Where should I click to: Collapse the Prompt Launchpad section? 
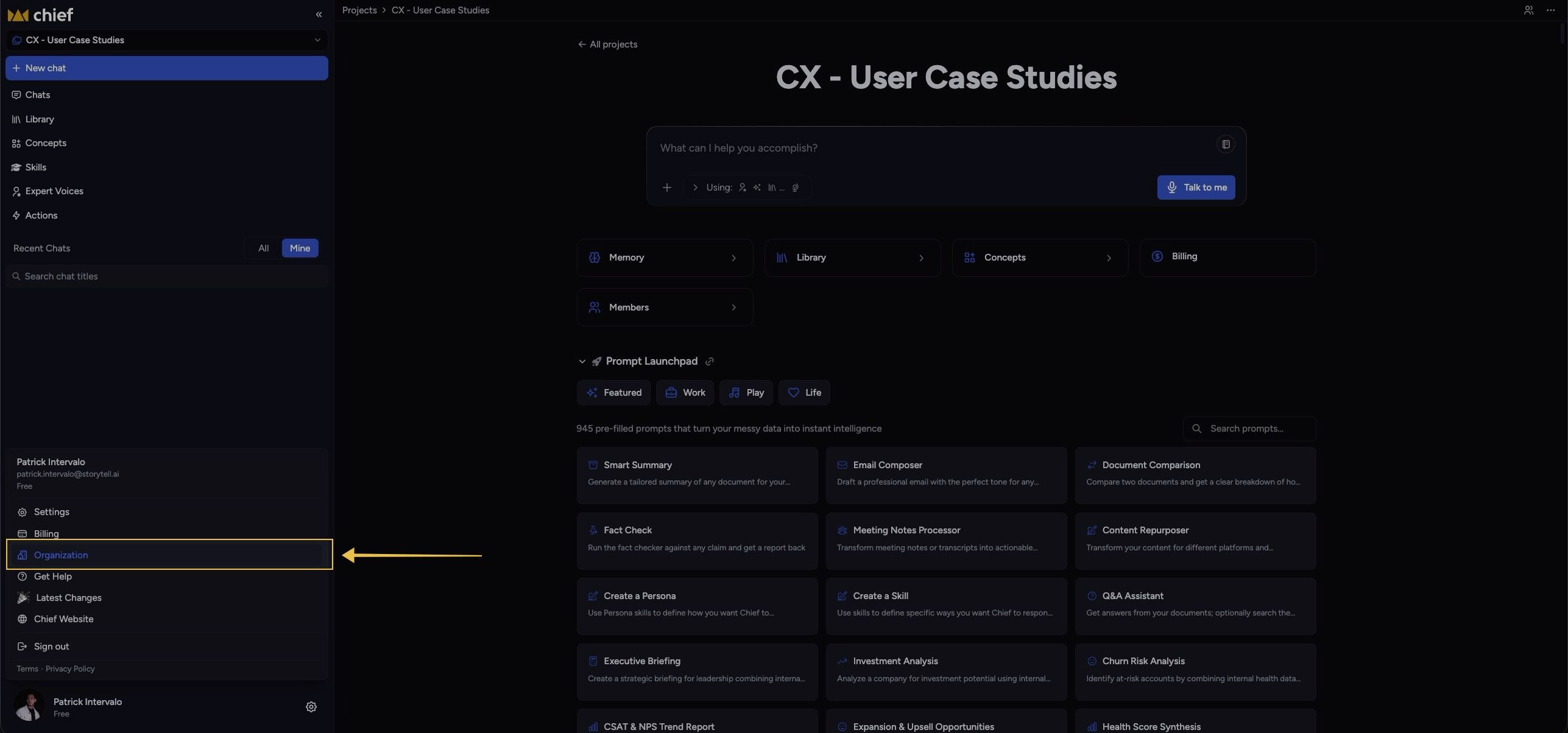coord(582,362)
